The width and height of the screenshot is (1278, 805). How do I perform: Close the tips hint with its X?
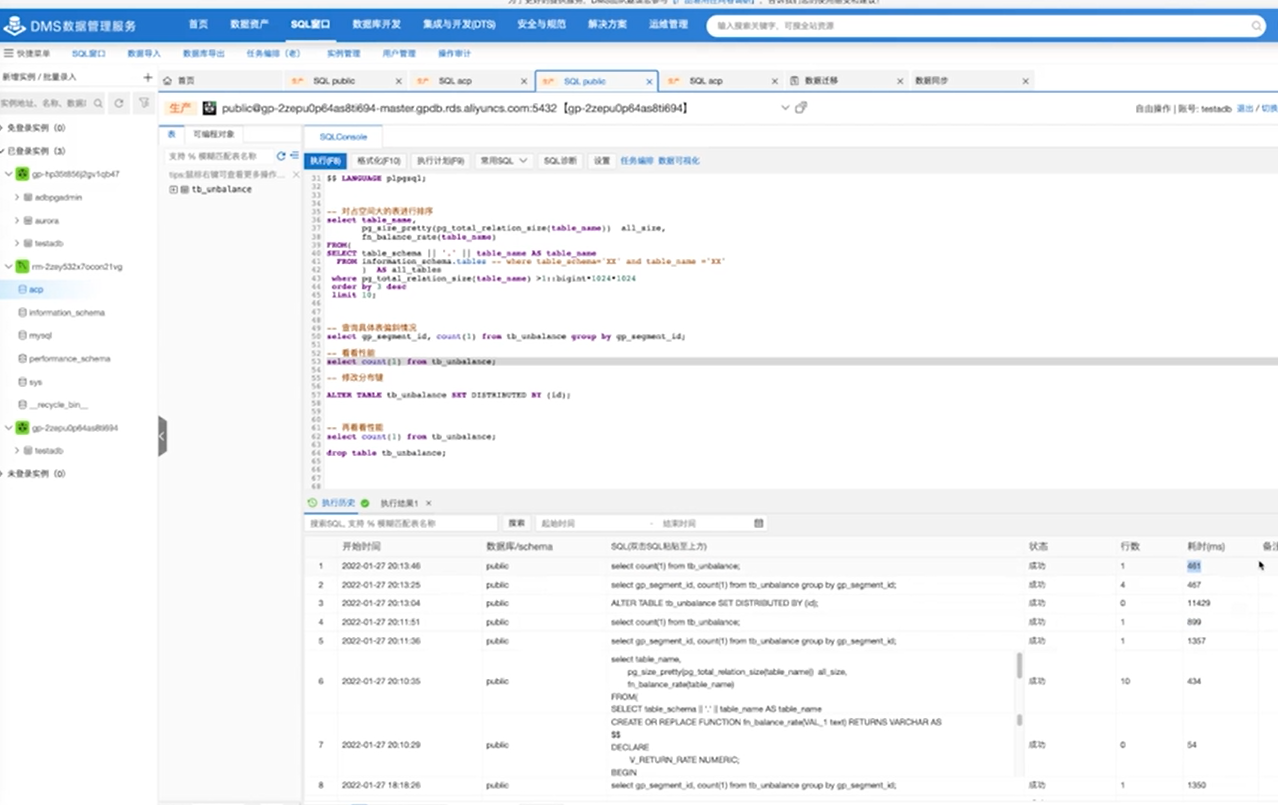296,174
